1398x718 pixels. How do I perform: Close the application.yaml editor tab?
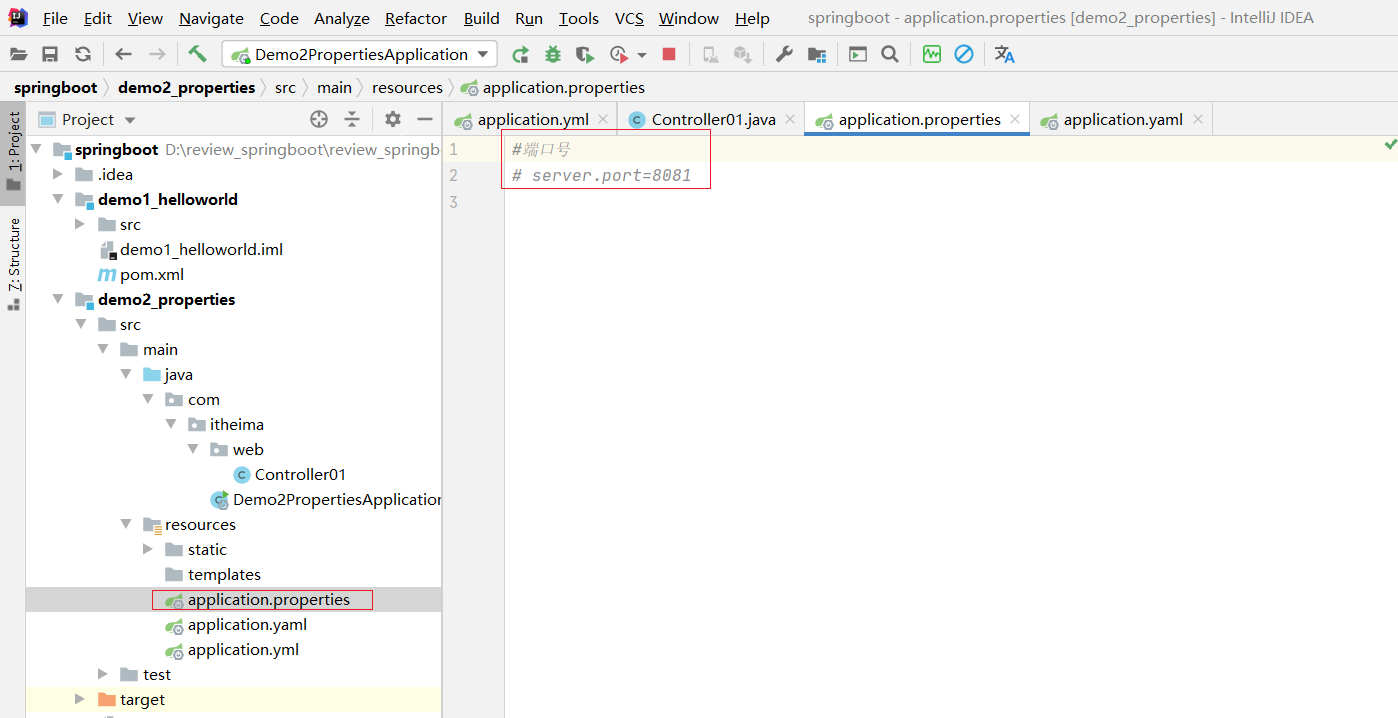tap(1197, 119)
